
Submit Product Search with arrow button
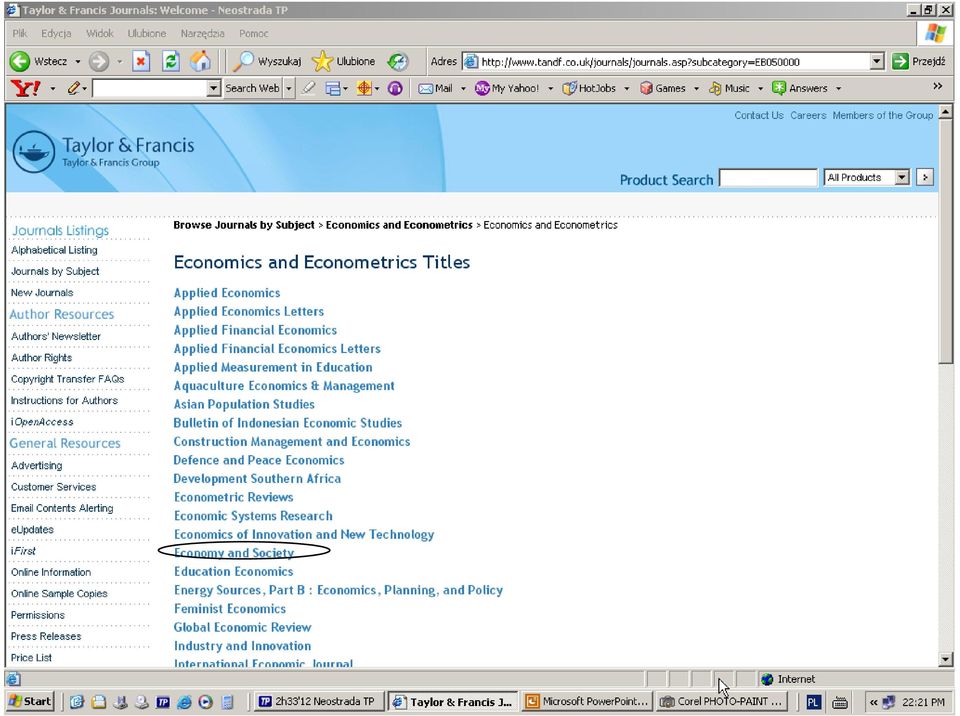[925, 178]
